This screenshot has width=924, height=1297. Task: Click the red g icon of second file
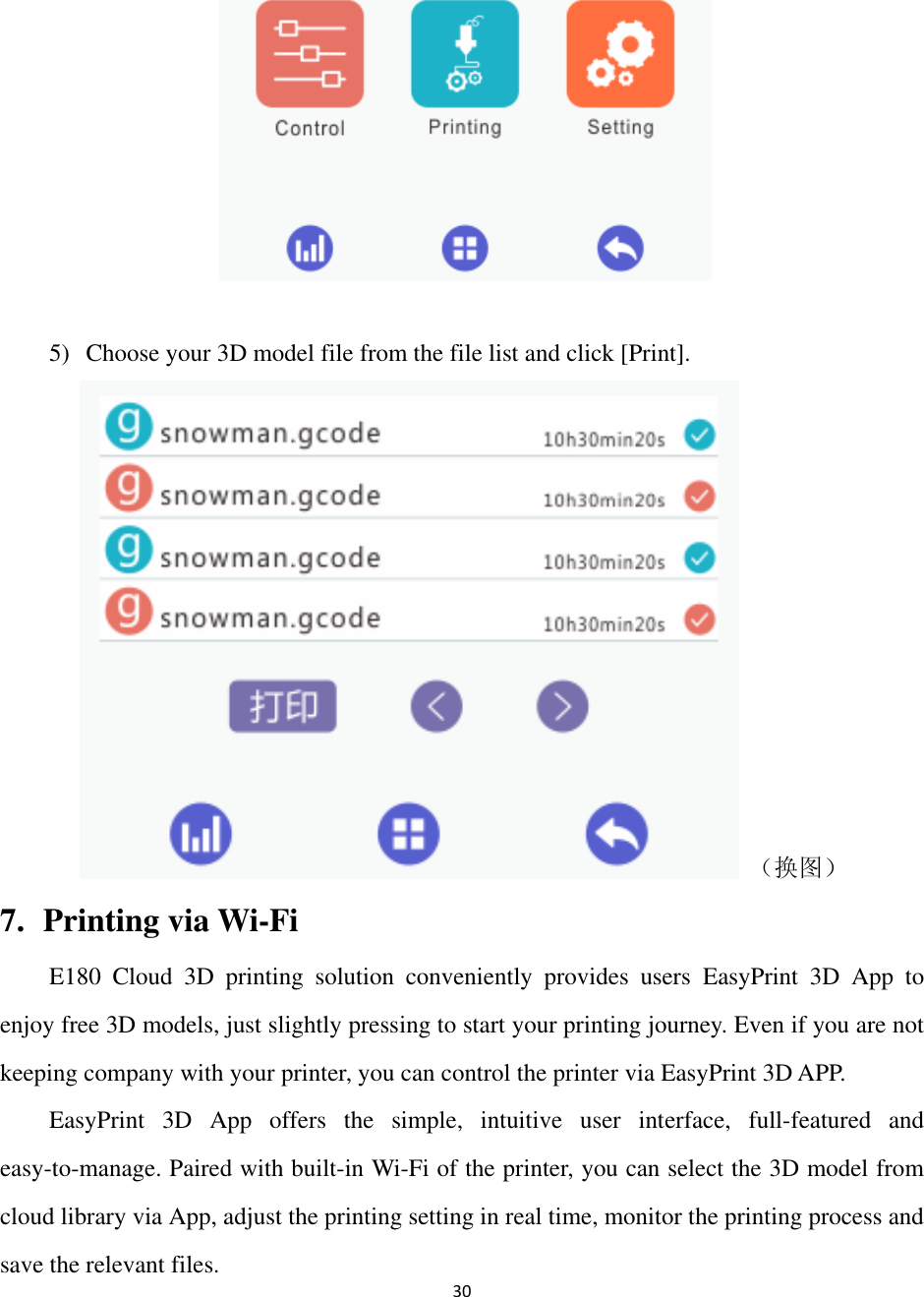pos(129,488)
